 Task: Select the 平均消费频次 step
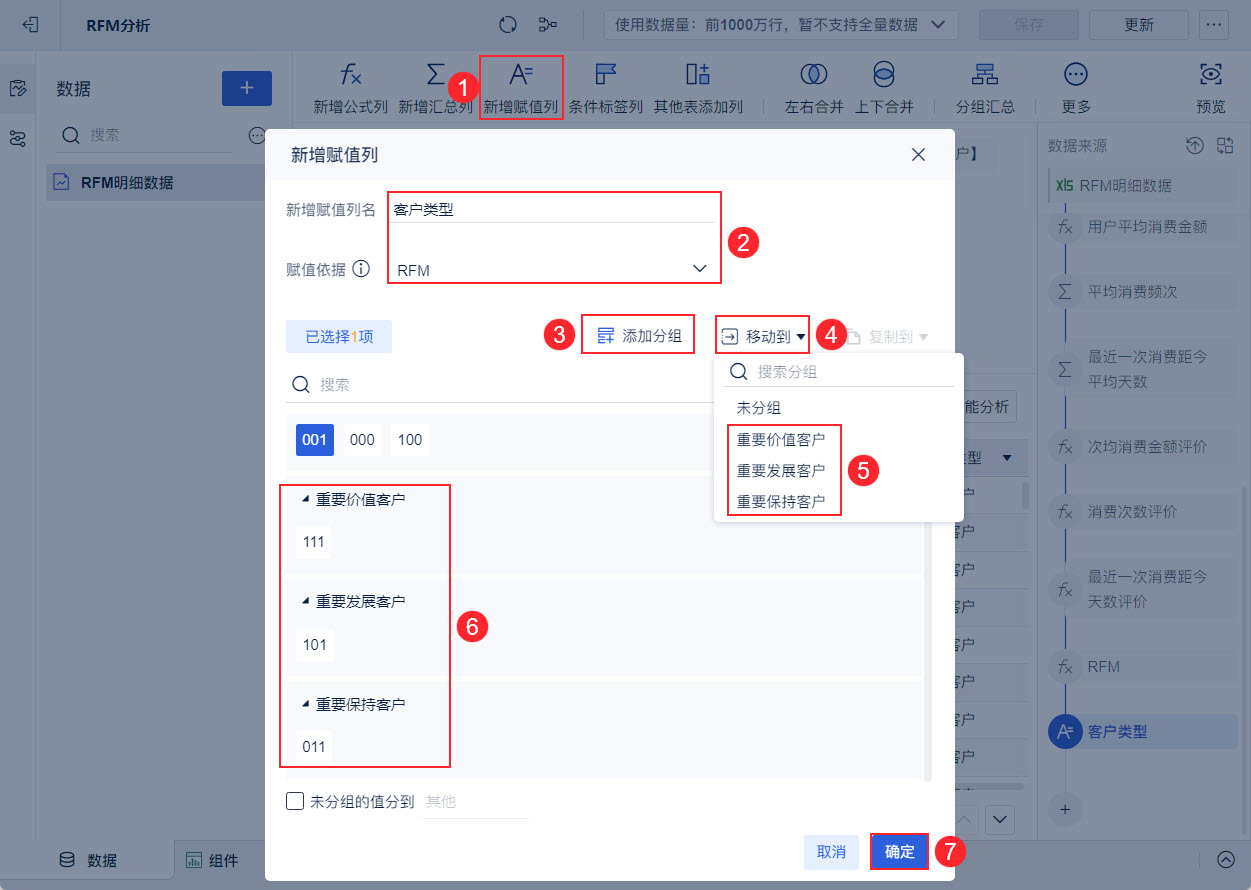pyautogui.click(x=1143, y=292)
